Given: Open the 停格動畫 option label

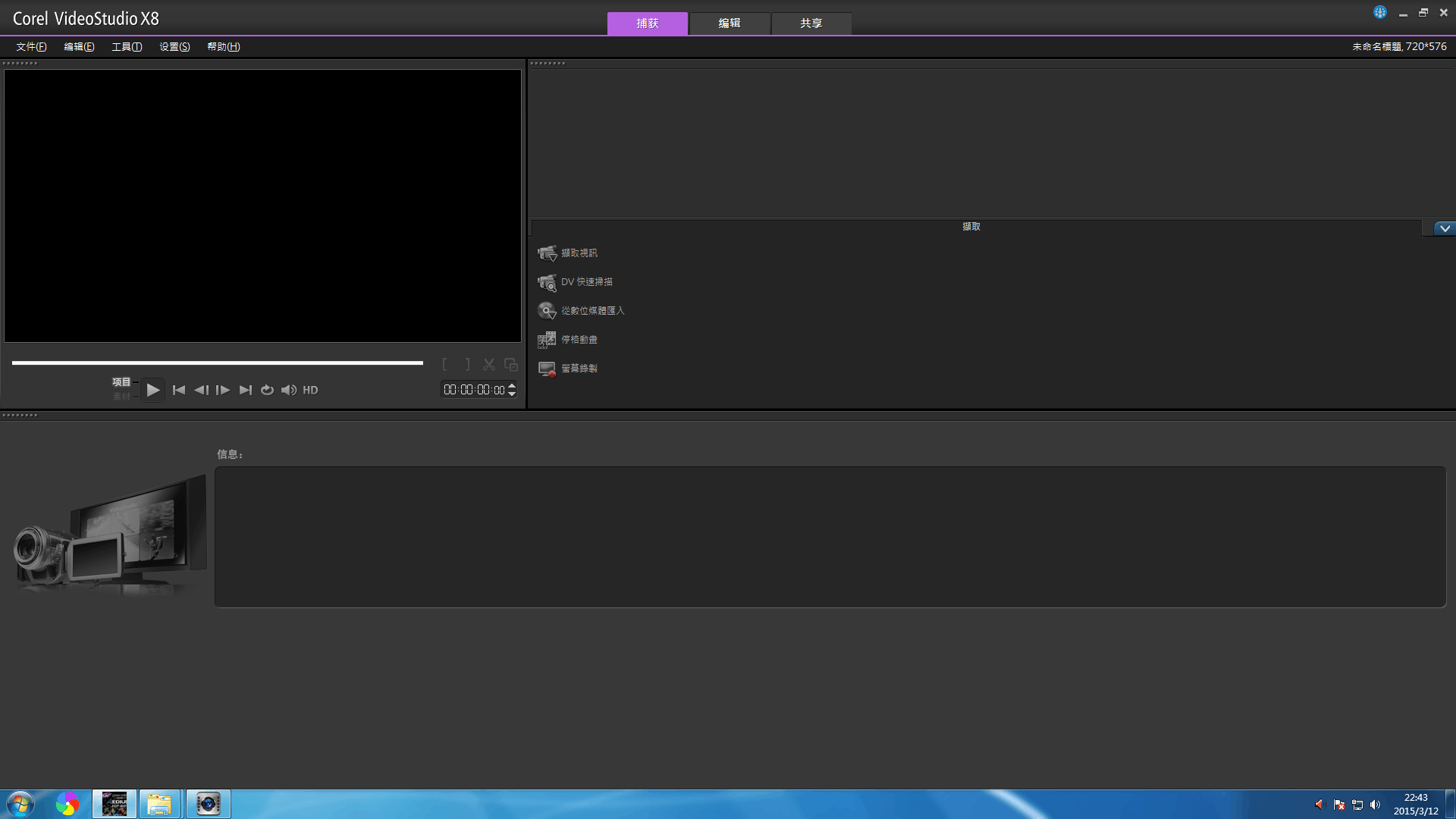Looking at the screenshot, I should [579, 340].
